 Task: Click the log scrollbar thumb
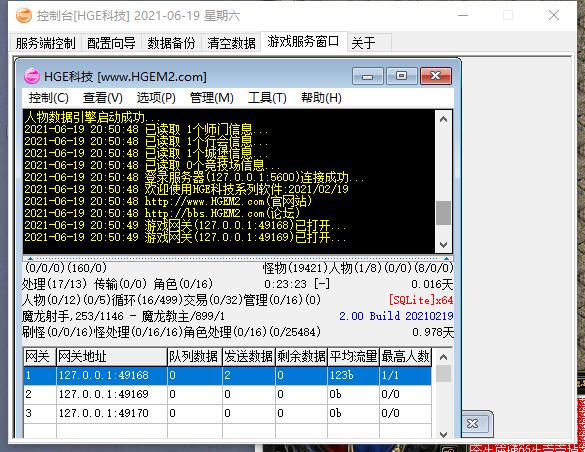click(444, 213)
